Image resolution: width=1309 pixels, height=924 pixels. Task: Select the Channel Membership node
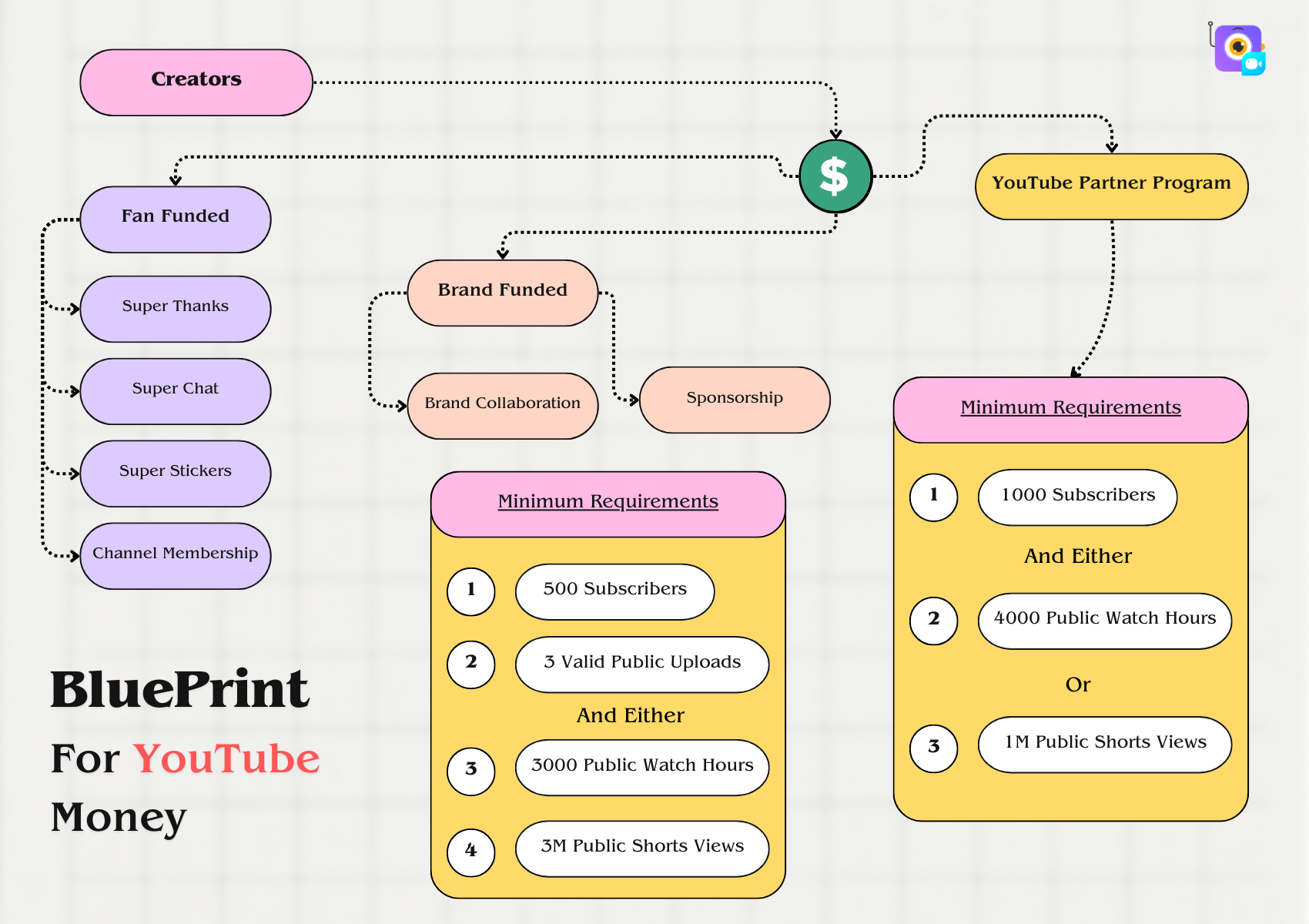click(176, 556)
